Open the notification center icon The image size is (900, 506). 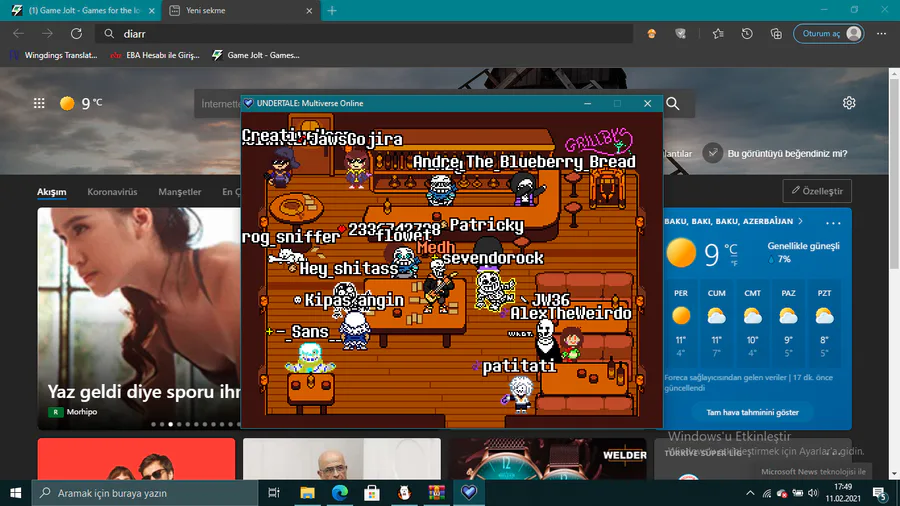click(879, 493)
